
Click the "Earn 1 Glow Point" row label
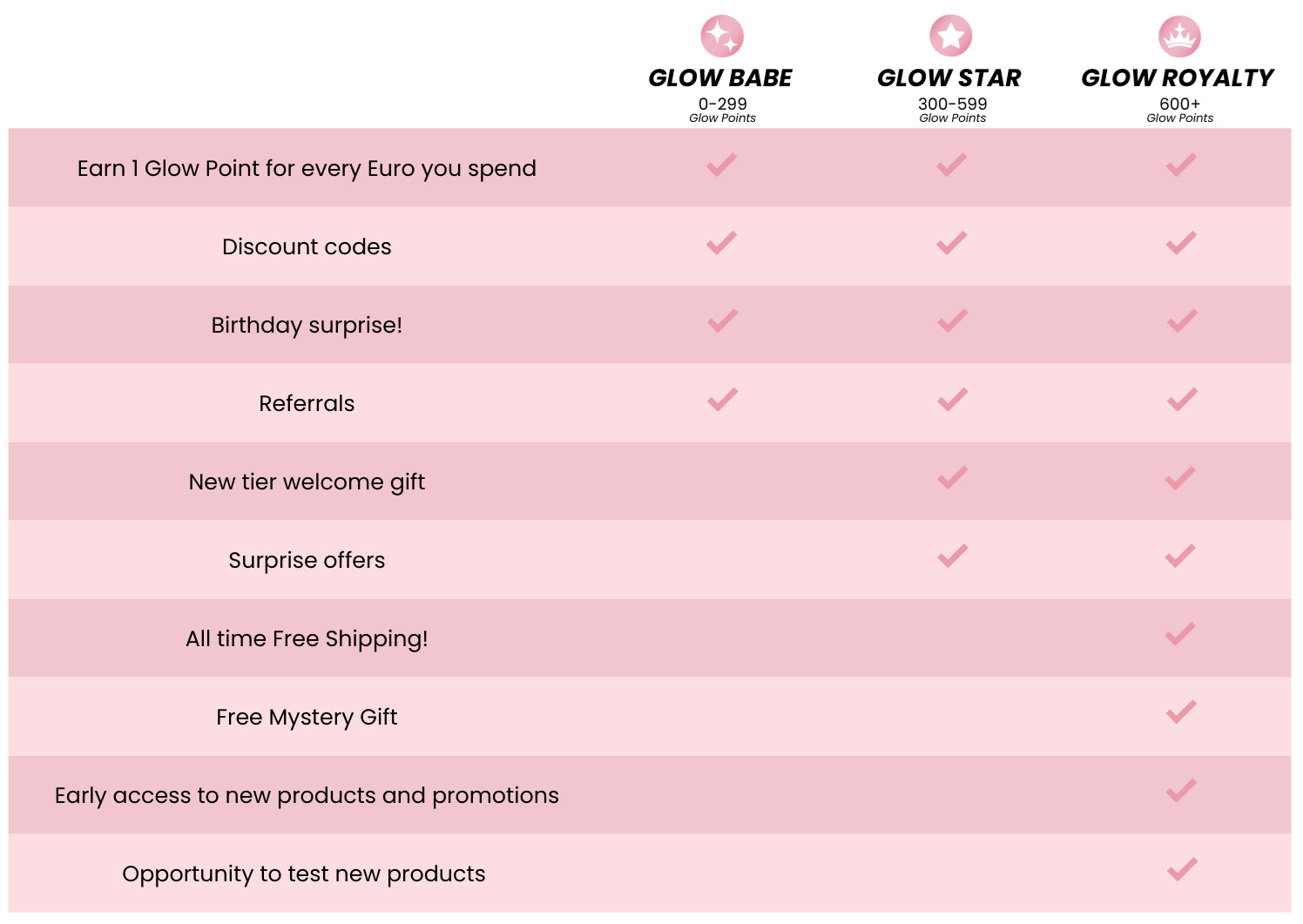tap(307, 168)
